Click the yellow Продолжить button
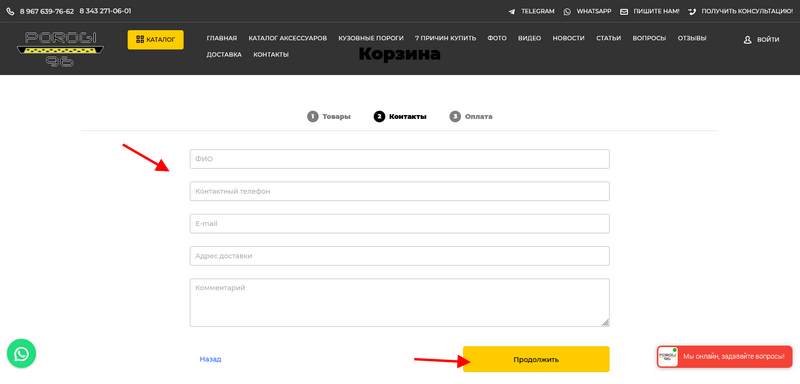The image size is (800, 384). (x=536, y=360)
